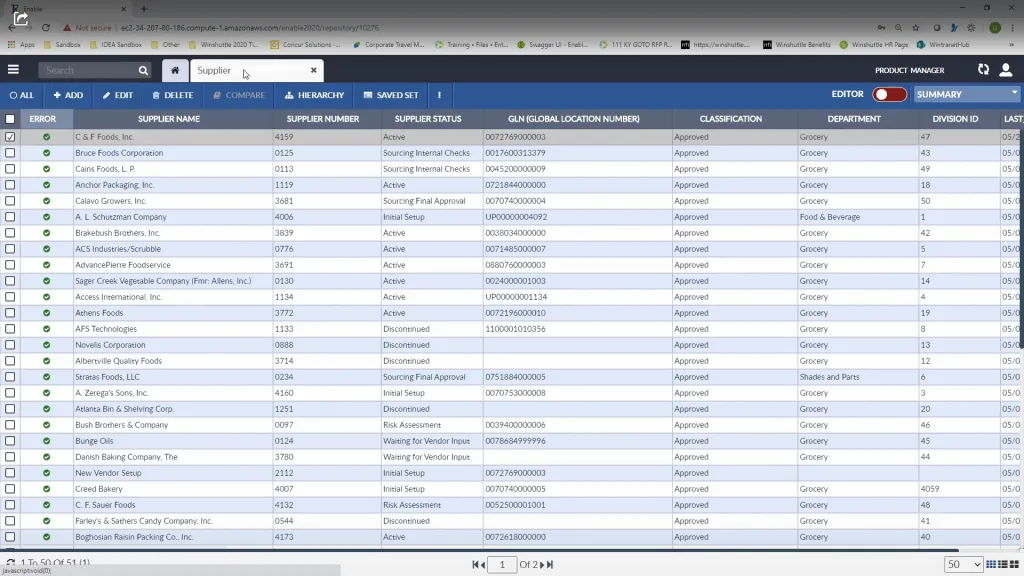Go to the first page of results
Image resolution: width=1024 pixels, height=576 pixels.
475,564
